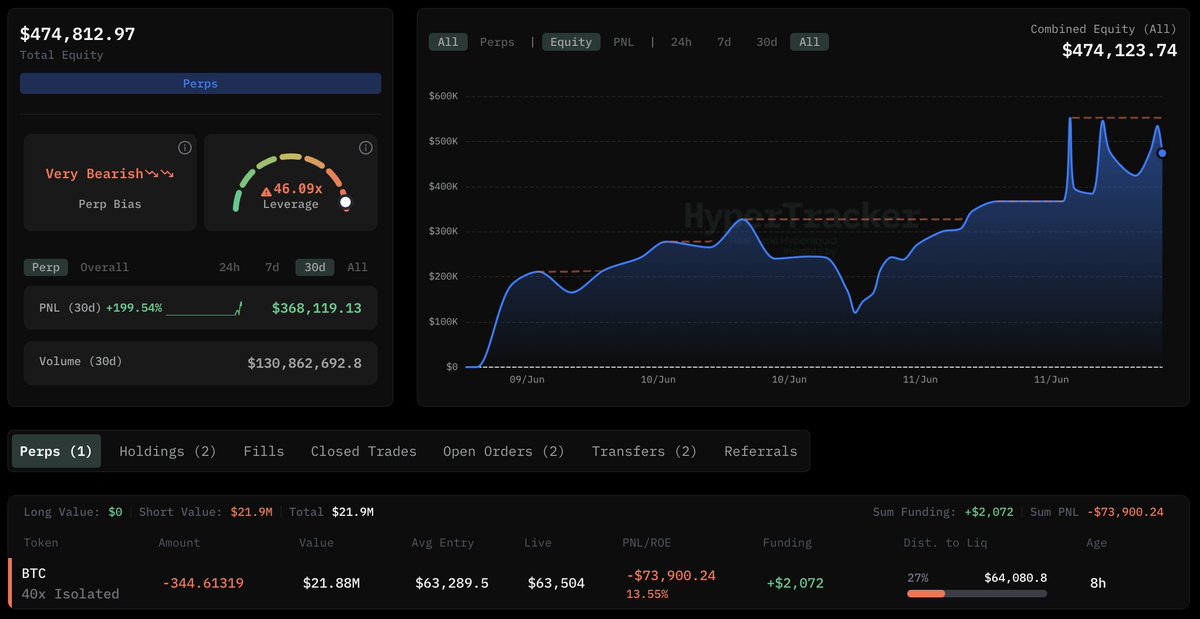Open the Fills tab
The width and height of the screenshot is (1200, 619).
[x=264, y=451]
